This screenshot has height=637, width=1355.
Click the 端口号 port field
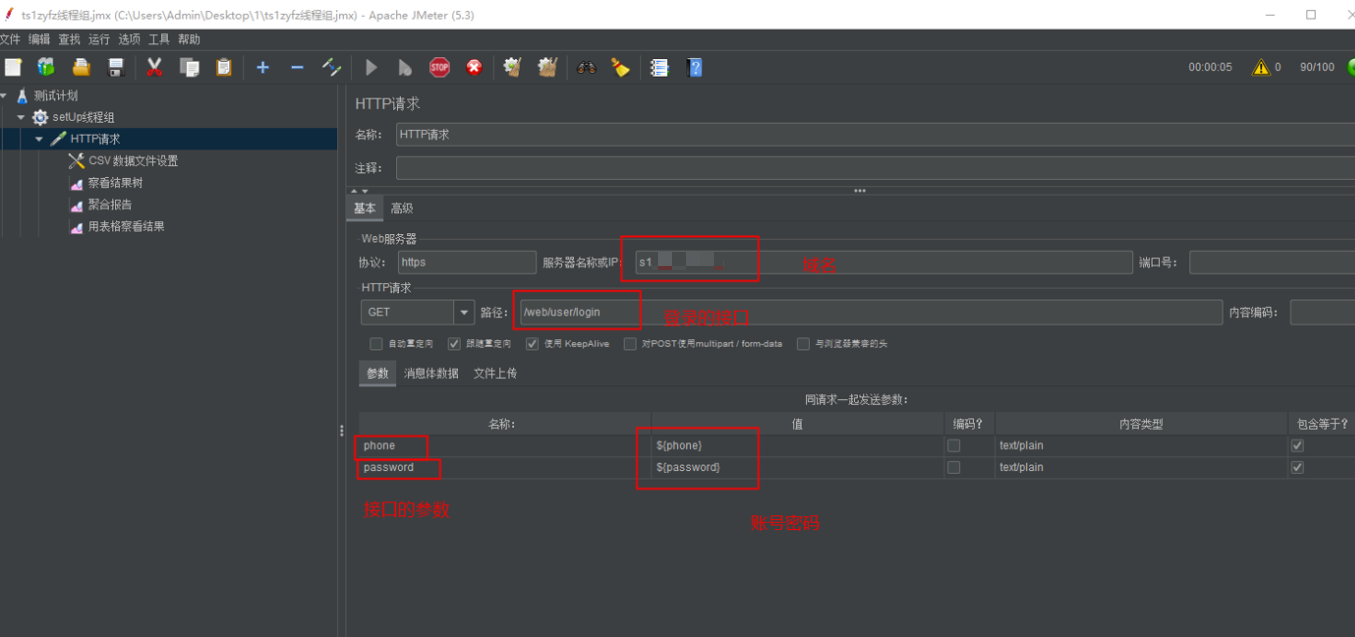(x=1272, y=262)
